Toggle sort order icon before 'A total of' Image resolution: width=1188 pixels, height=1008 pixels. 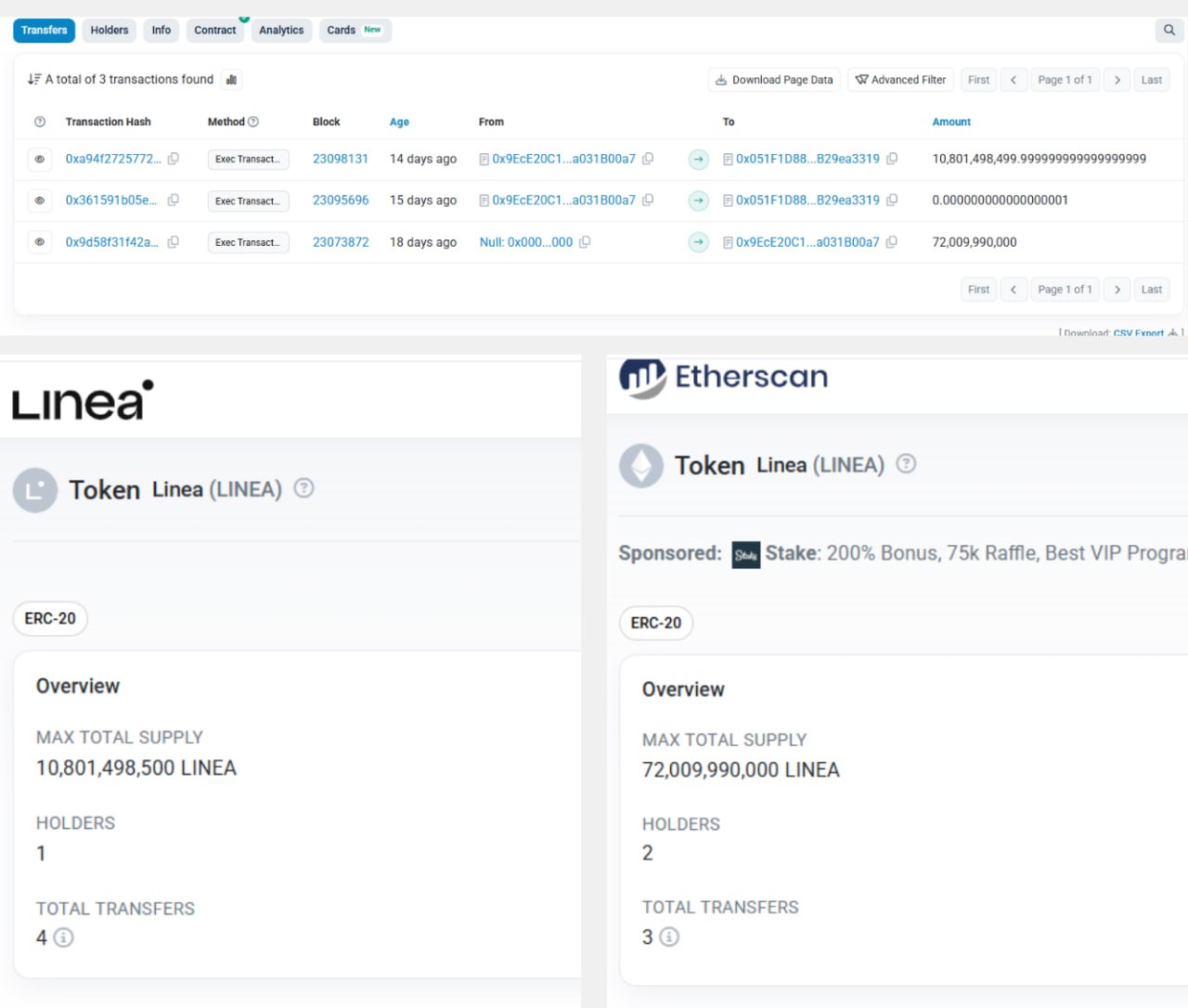34,80
